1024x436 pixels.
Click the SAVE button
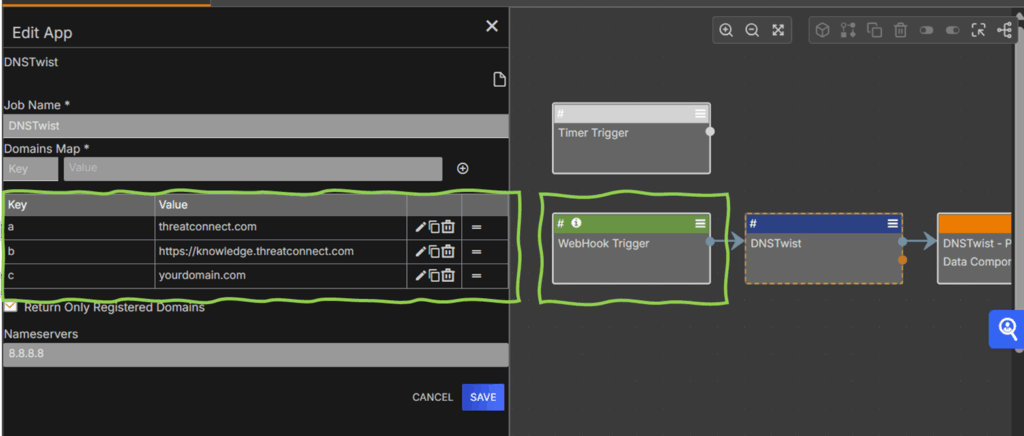(x=483, y=397)
